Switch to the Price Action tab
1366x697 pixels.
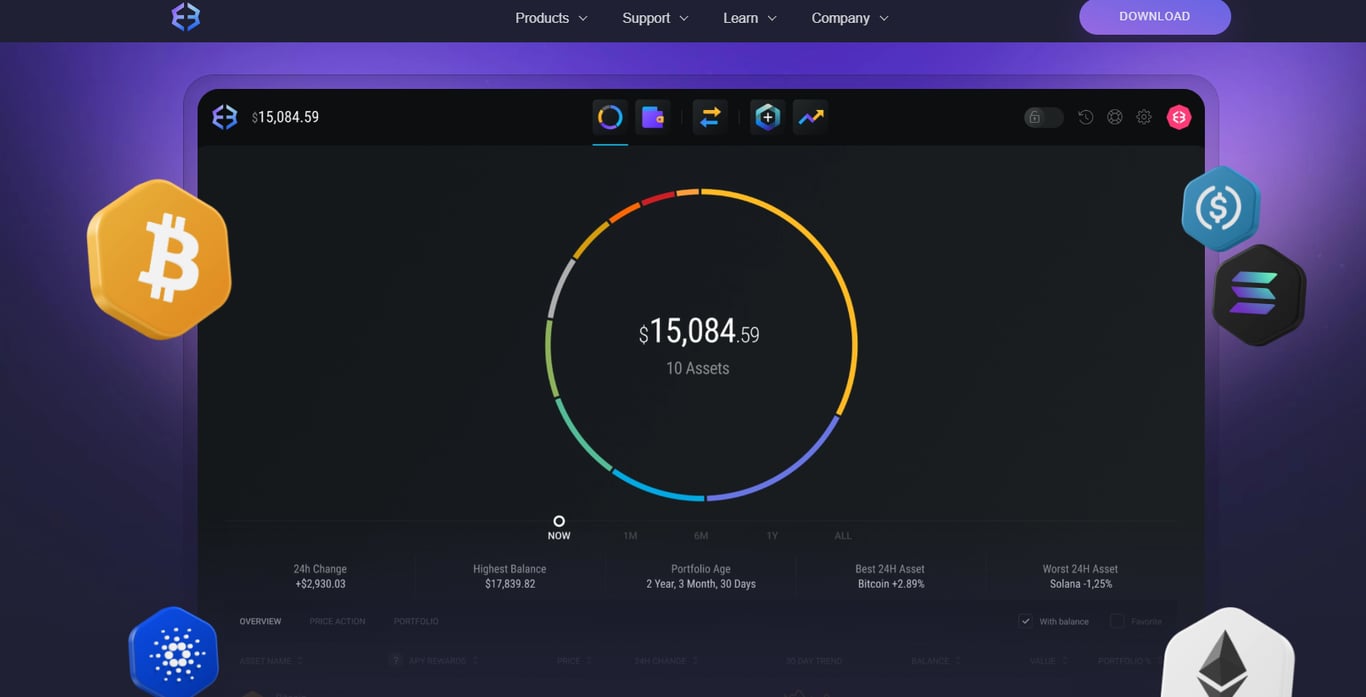coord(337,621)
